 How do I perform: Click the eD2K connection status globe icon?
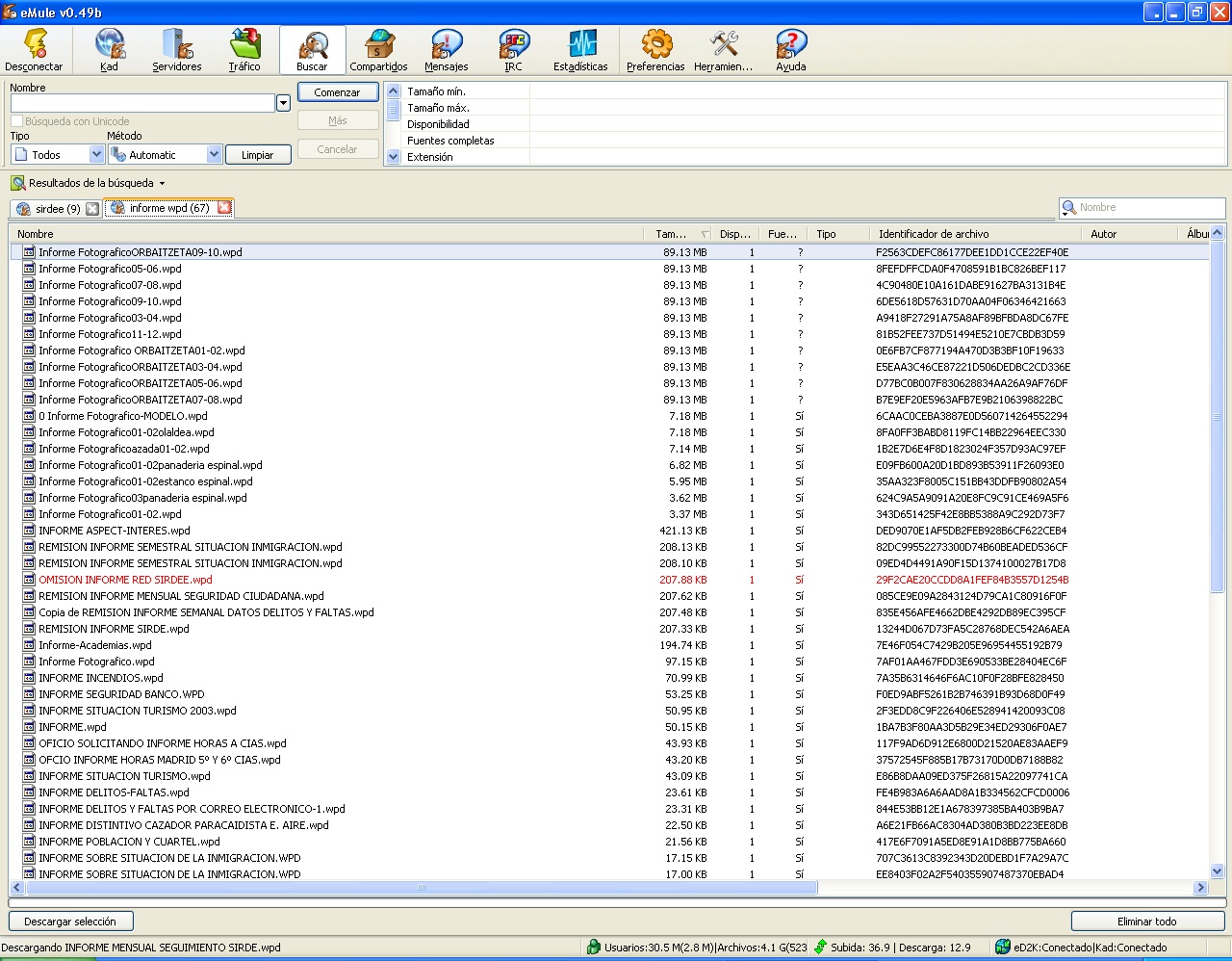(1003, 948)
